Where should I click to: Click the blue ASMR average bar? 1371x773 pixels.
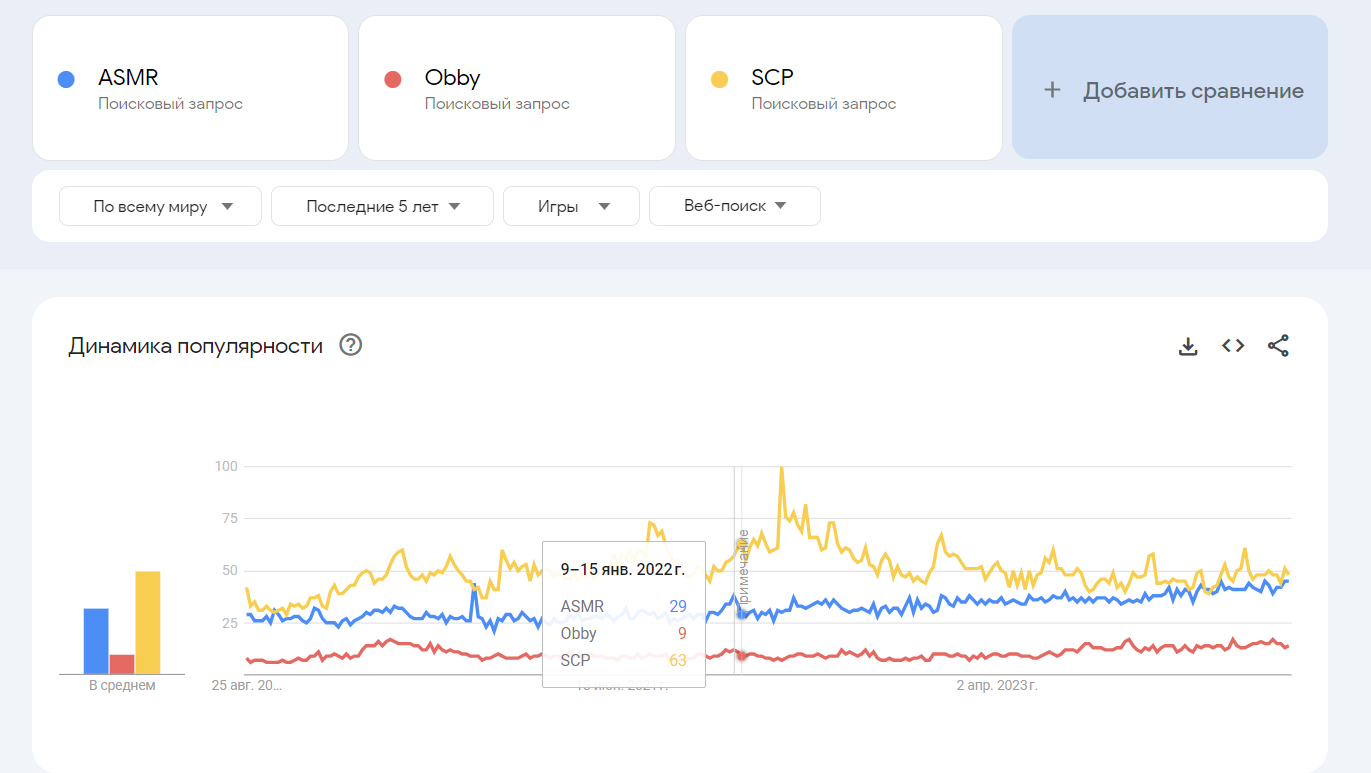(96, 640)
